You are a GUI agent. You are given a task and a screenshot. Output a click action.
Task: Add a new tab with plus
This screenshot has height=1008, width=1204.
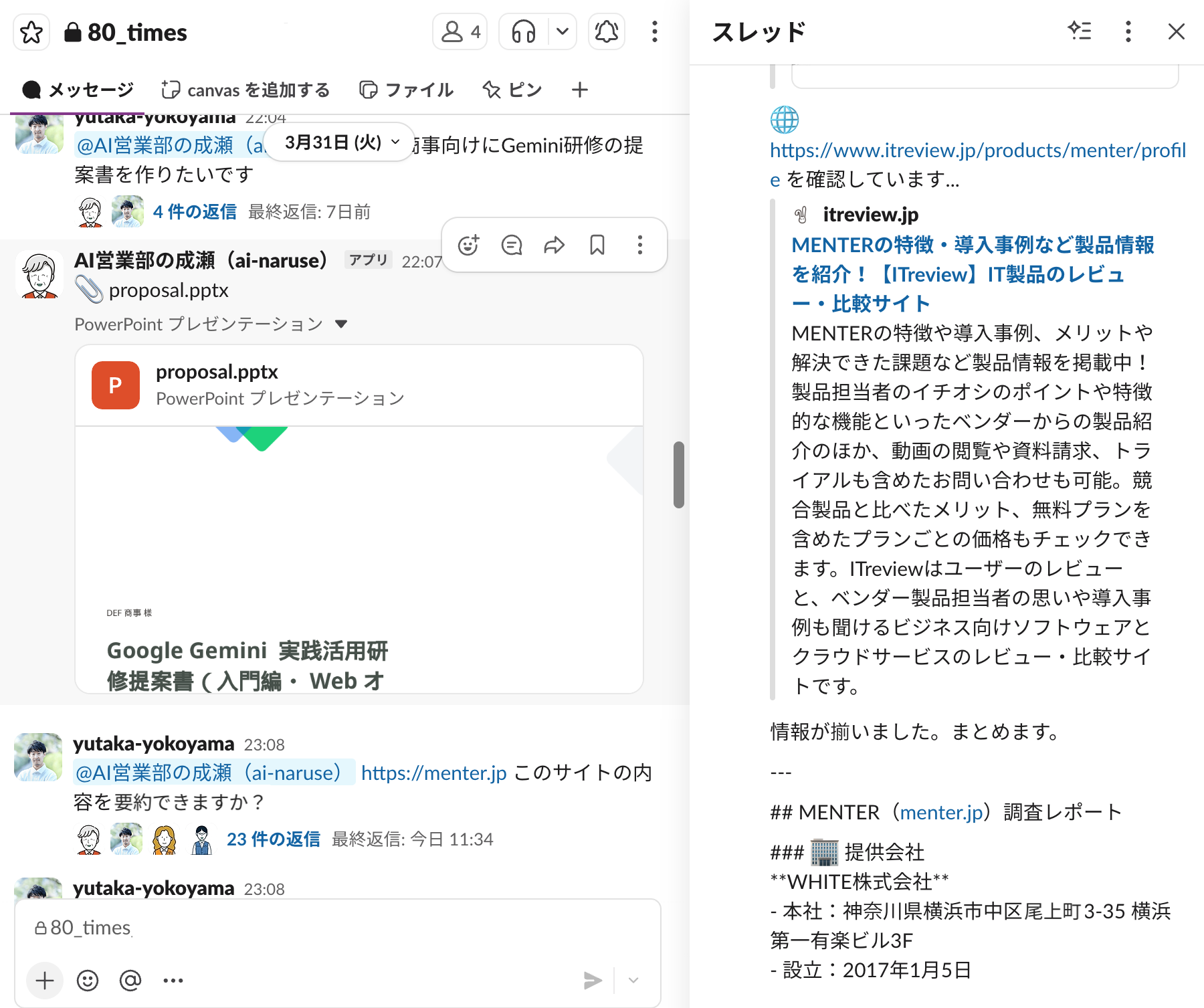580,90
